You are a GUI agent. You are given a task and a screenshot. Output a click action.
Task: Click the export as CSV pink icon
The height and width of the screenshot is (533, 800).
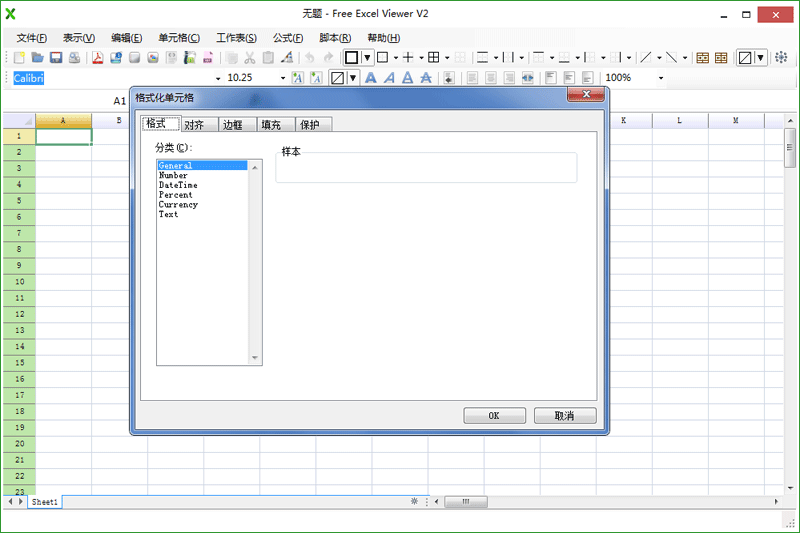(x=208, y=58)
